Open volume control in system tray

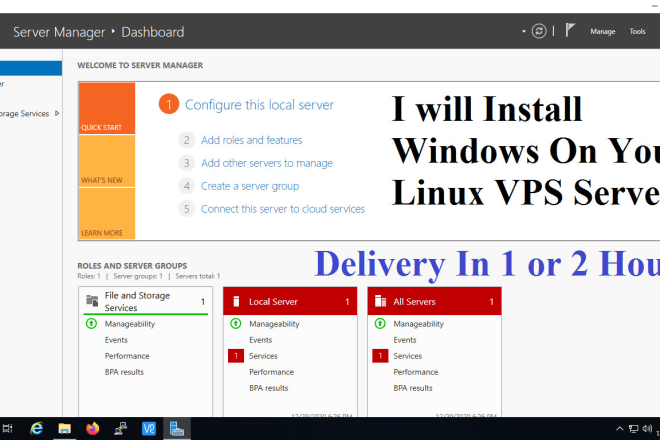(x=647, y=429)
